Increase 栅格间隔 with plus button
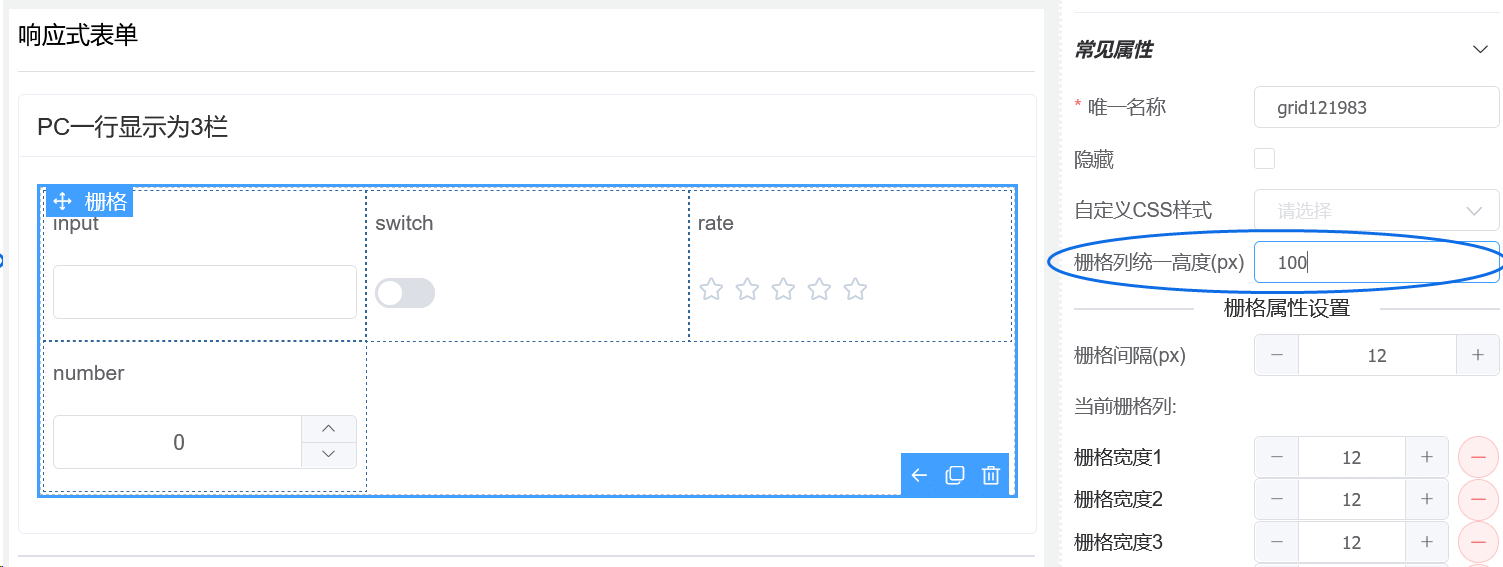This screenshot has height=567, width=1503. (1477, 355)
